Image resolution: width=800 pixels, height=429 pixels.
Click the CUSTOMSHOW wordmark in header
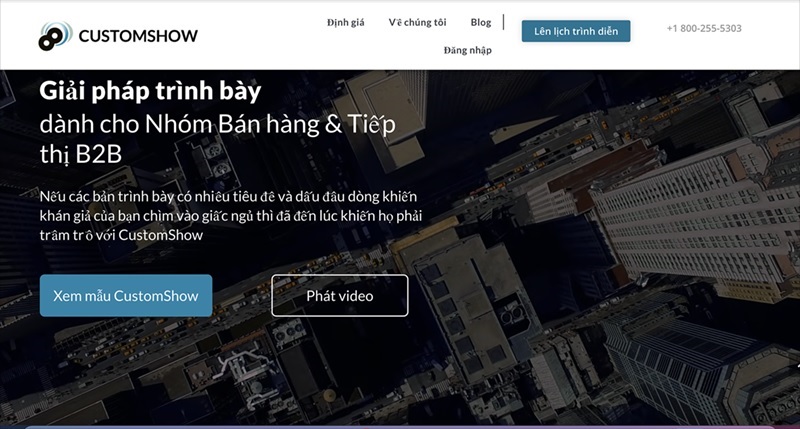[138, 36]
